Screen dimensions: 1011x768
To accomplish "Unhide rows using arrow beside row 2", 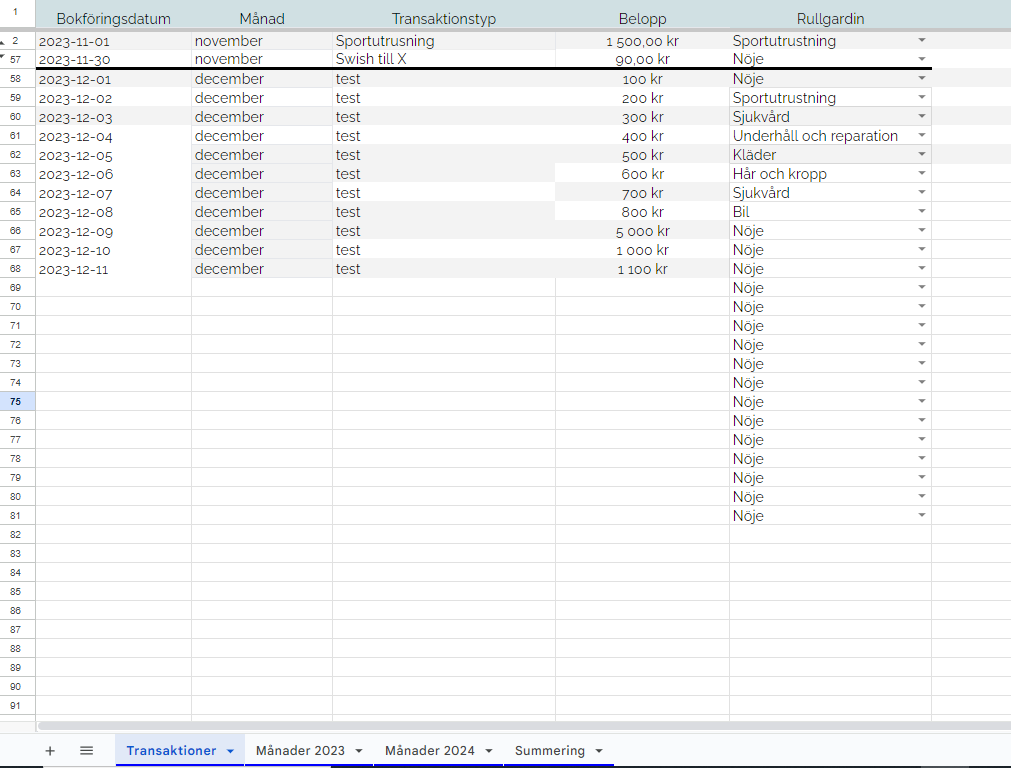I will click(x=3, y=42).
